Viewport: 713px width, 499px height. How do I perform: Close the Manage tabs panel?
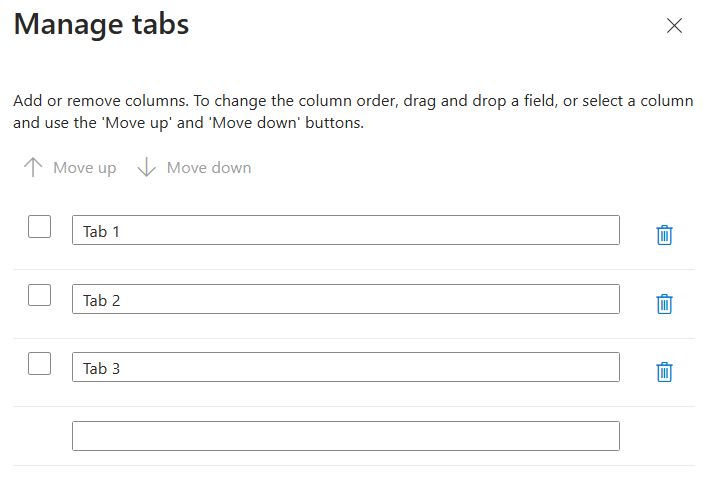point(674,26)
